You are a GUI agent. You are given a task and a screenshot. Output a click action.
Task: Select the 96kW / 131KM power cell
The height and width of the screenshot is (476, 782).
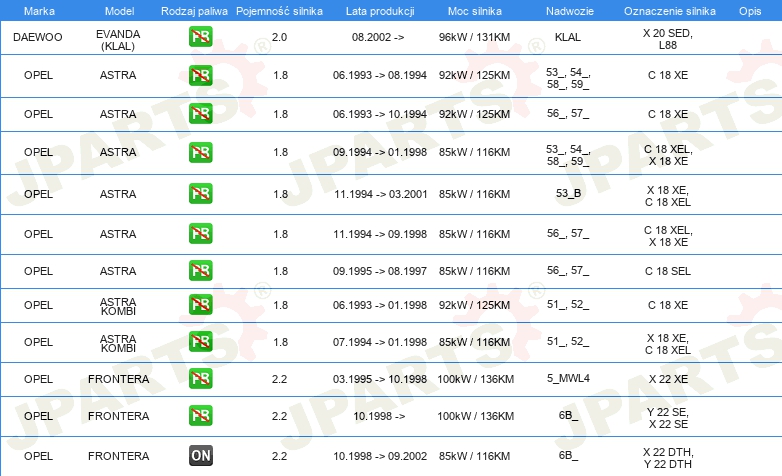[474, 37]
